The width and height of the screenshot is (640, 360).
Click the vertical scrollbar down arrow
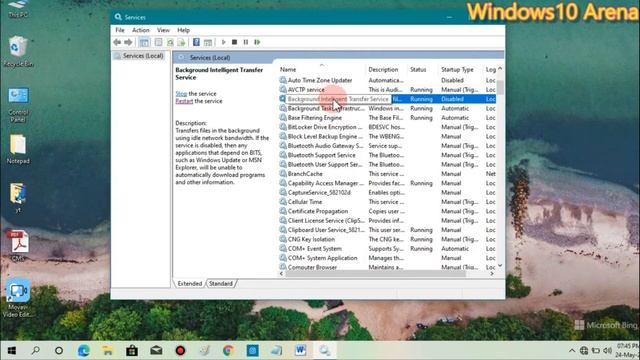tap(500, 266)
